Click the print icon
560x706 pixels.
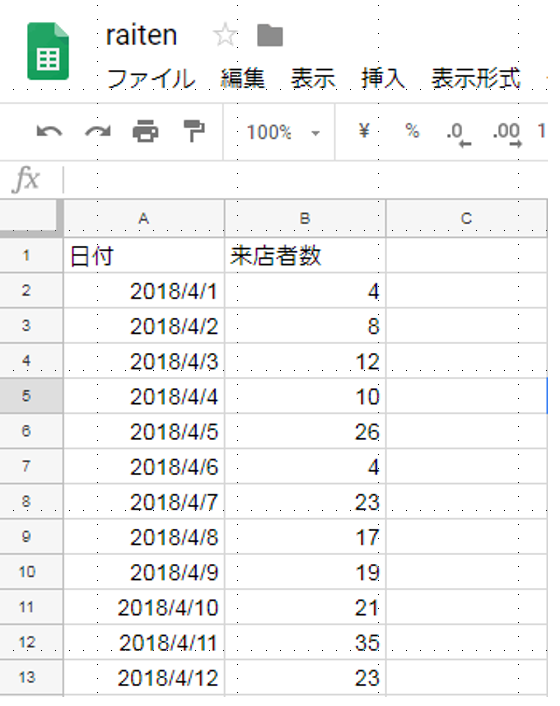[x=145, y=131]
